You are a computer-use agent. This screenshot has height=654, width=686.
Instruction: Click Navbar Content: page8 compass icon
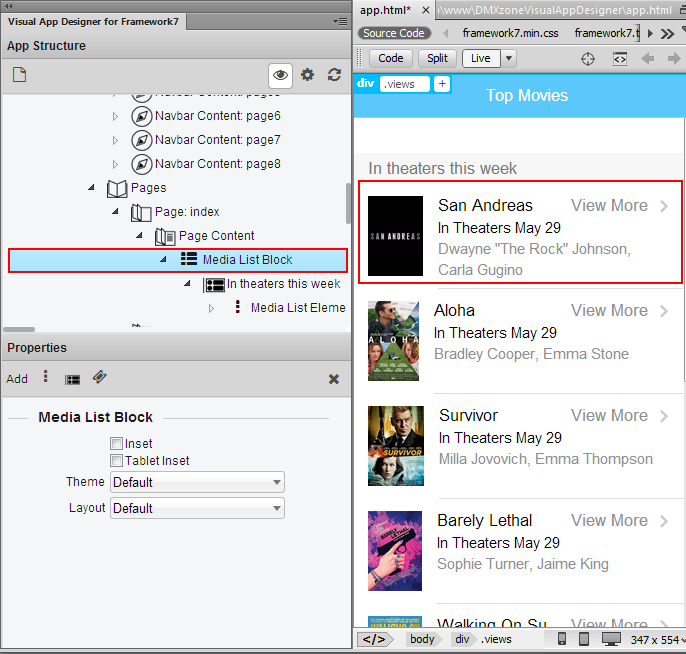tap(142, 164)
